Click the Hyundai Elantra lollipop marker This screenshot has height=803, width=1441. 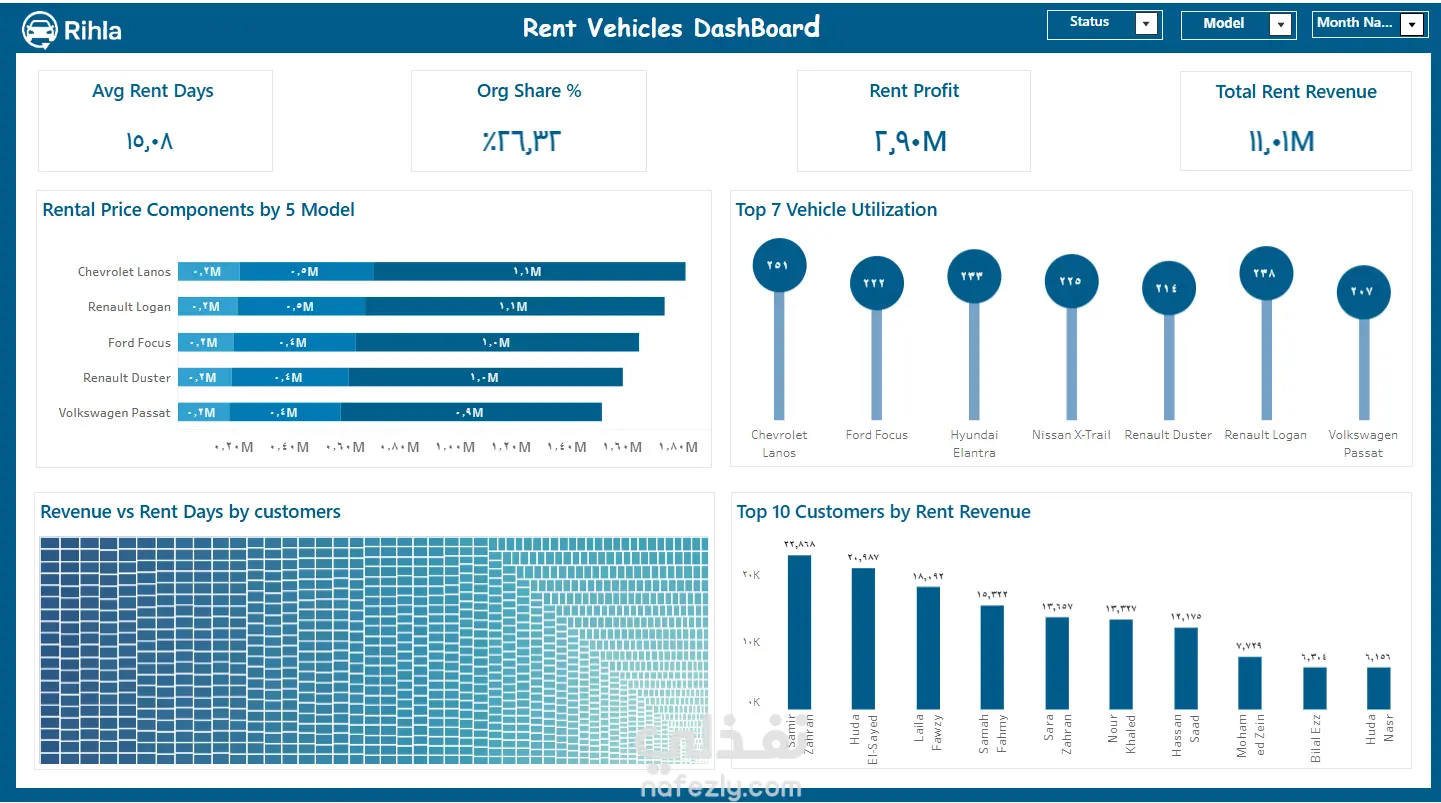(974, 276)
